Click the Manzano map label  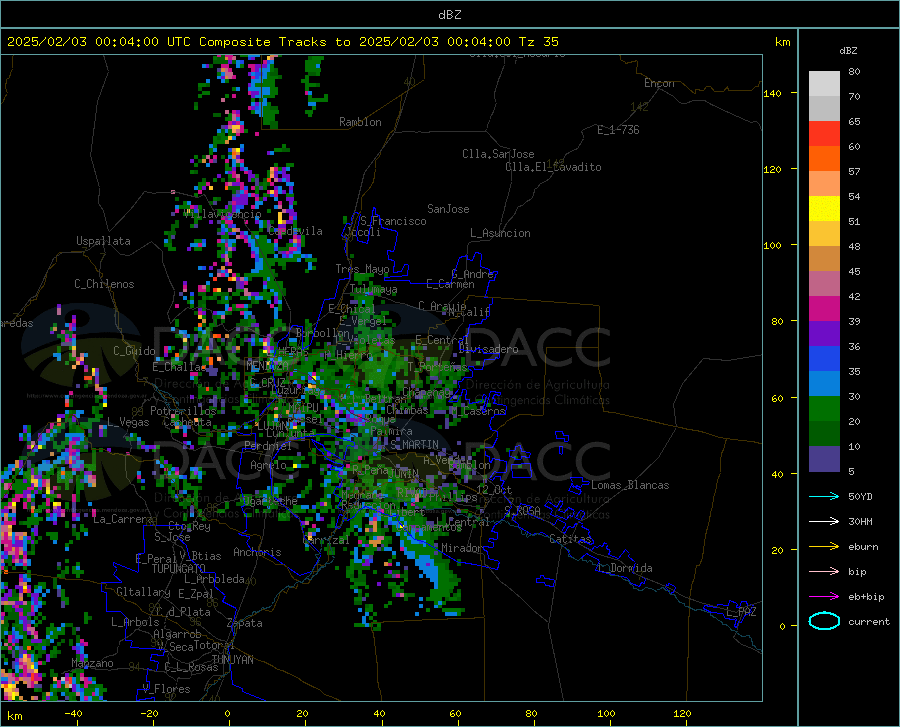[92, 663]
